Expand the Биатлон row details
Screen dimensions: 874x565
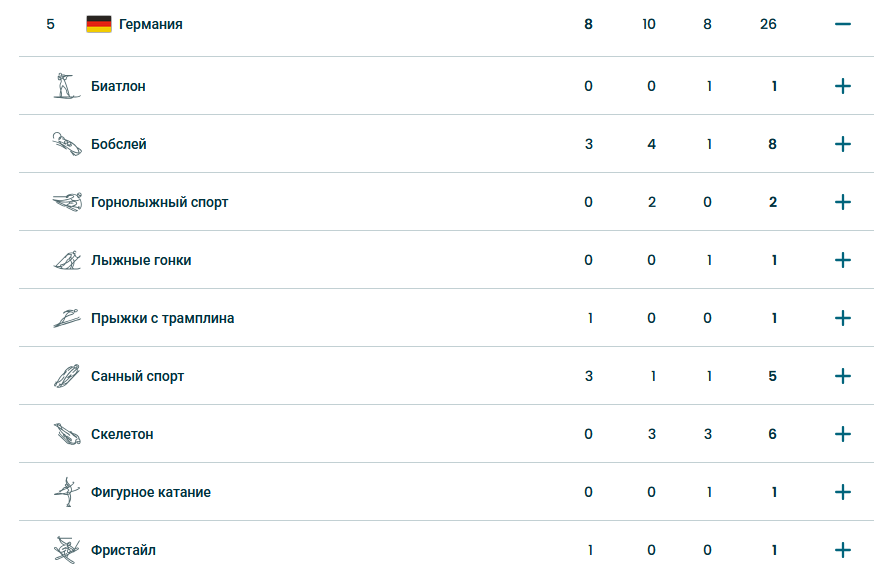[843, 86]
